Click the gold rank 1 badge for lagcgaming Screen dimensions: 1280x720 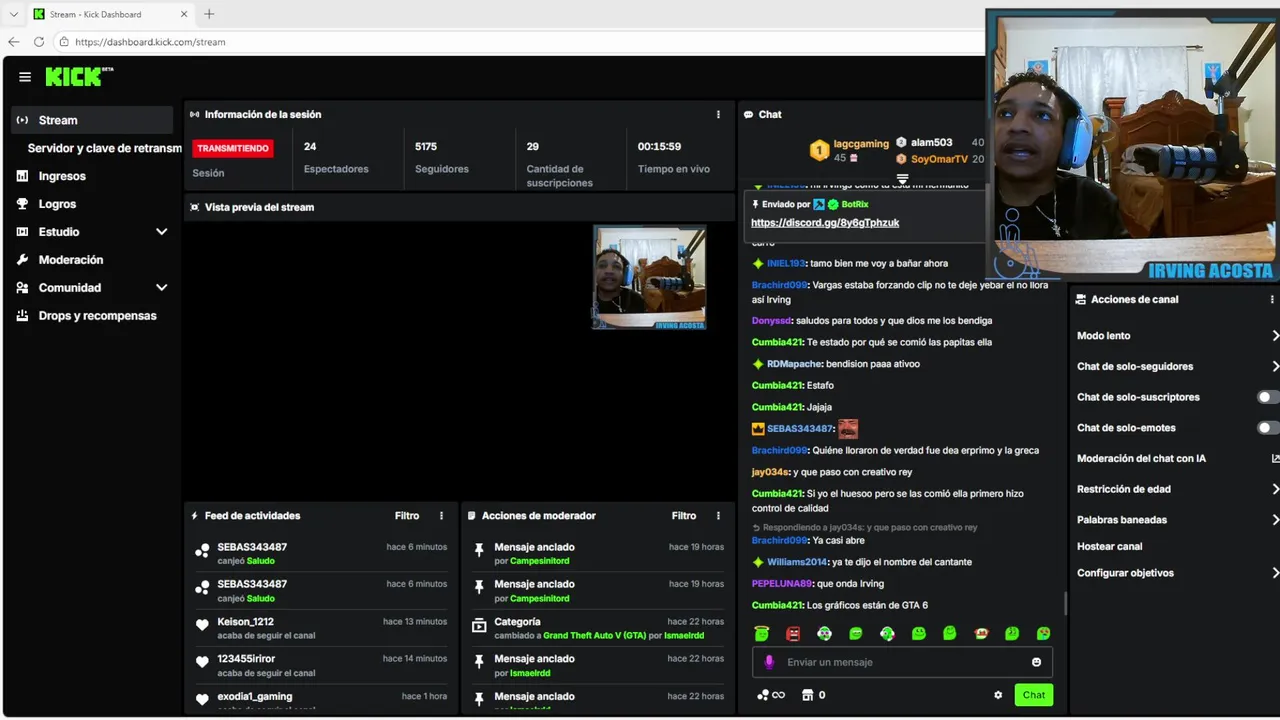[x=819, y=151]
